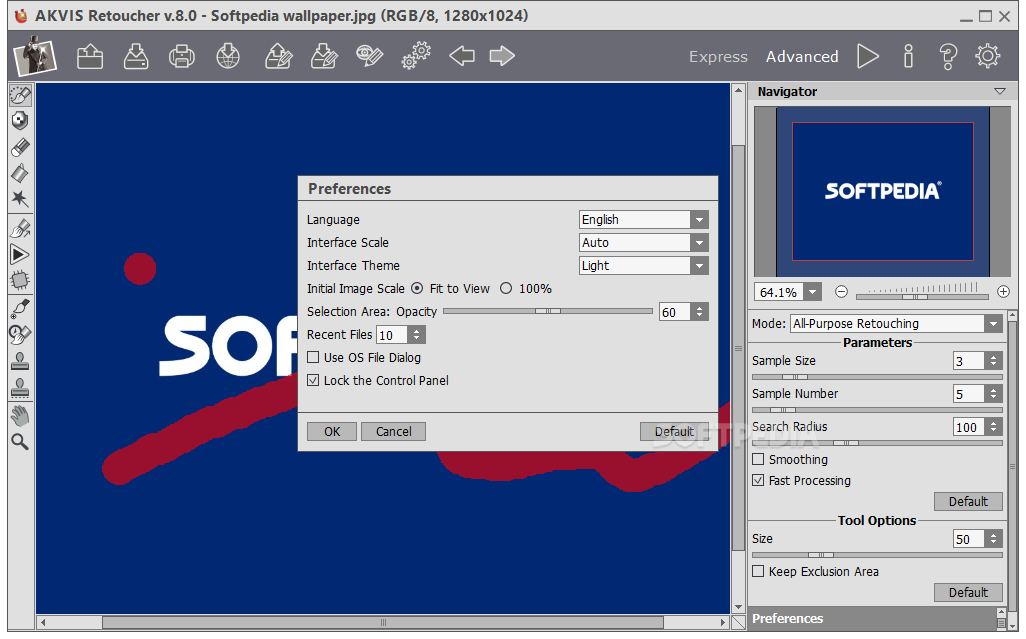The height and width of the screenshot is (639, 1026).
Task: Select the Selection Brush tool
Action: 20,95
